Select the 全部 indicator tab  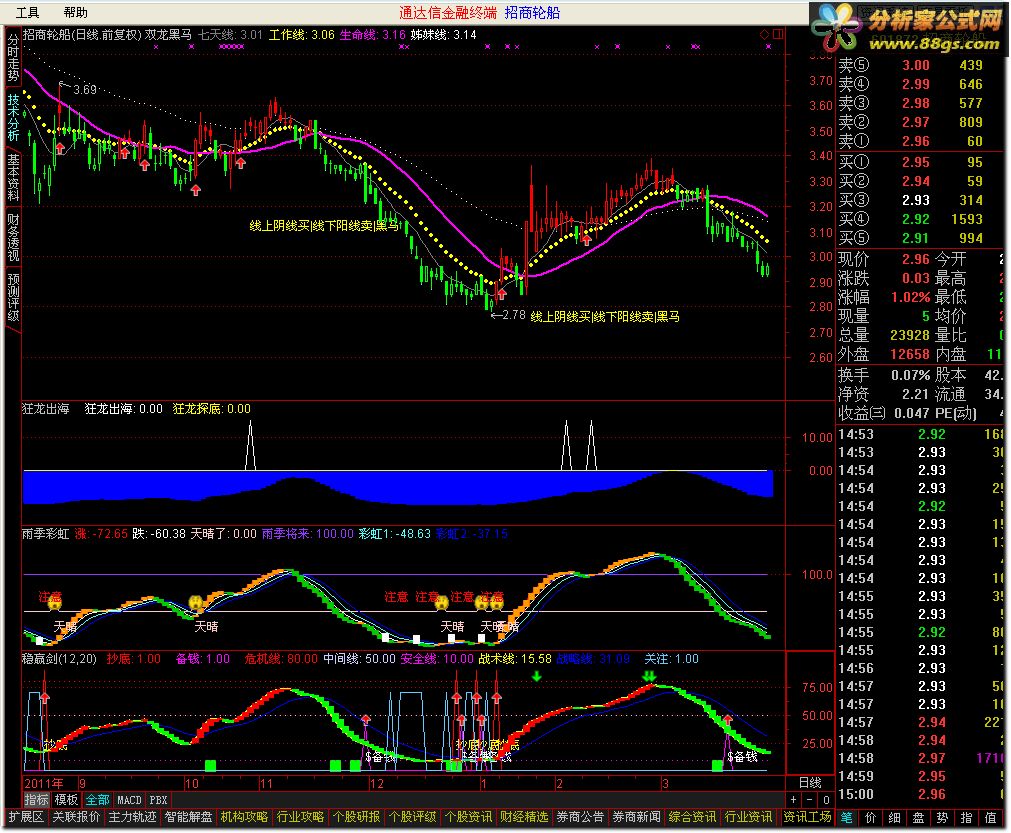pos(97,800)
